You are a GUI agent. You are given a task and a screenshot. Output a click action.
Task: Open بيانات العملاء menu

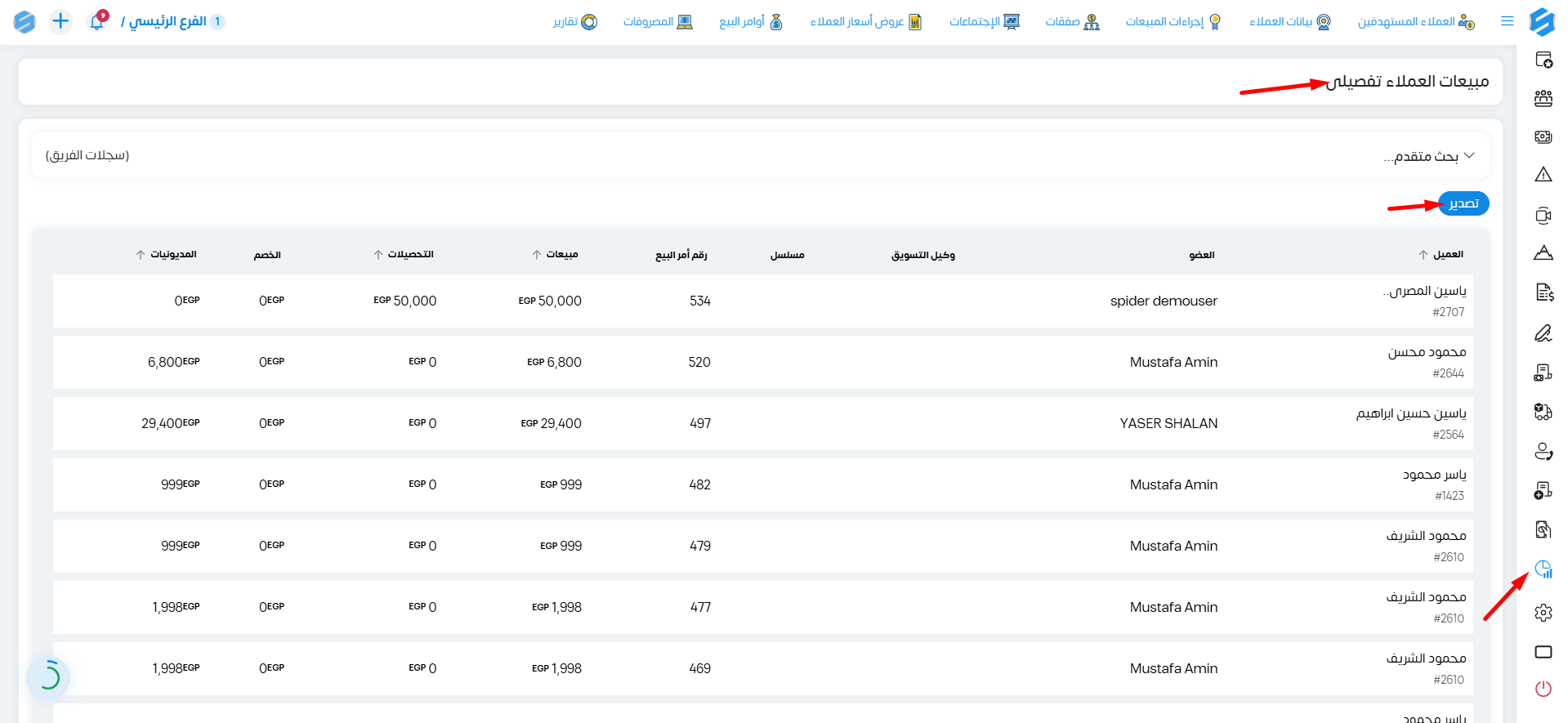(1289, 21)
